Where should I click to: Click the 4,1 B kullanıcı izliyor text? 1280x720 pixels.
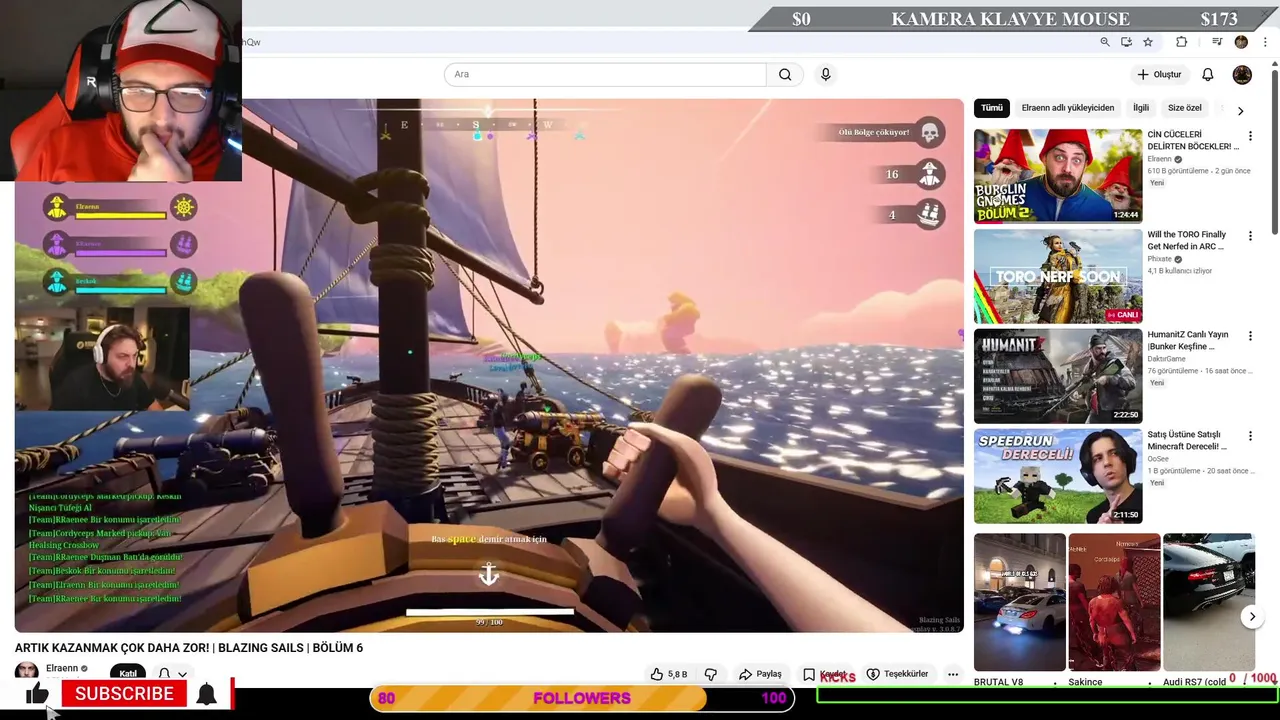point(1180,271)
